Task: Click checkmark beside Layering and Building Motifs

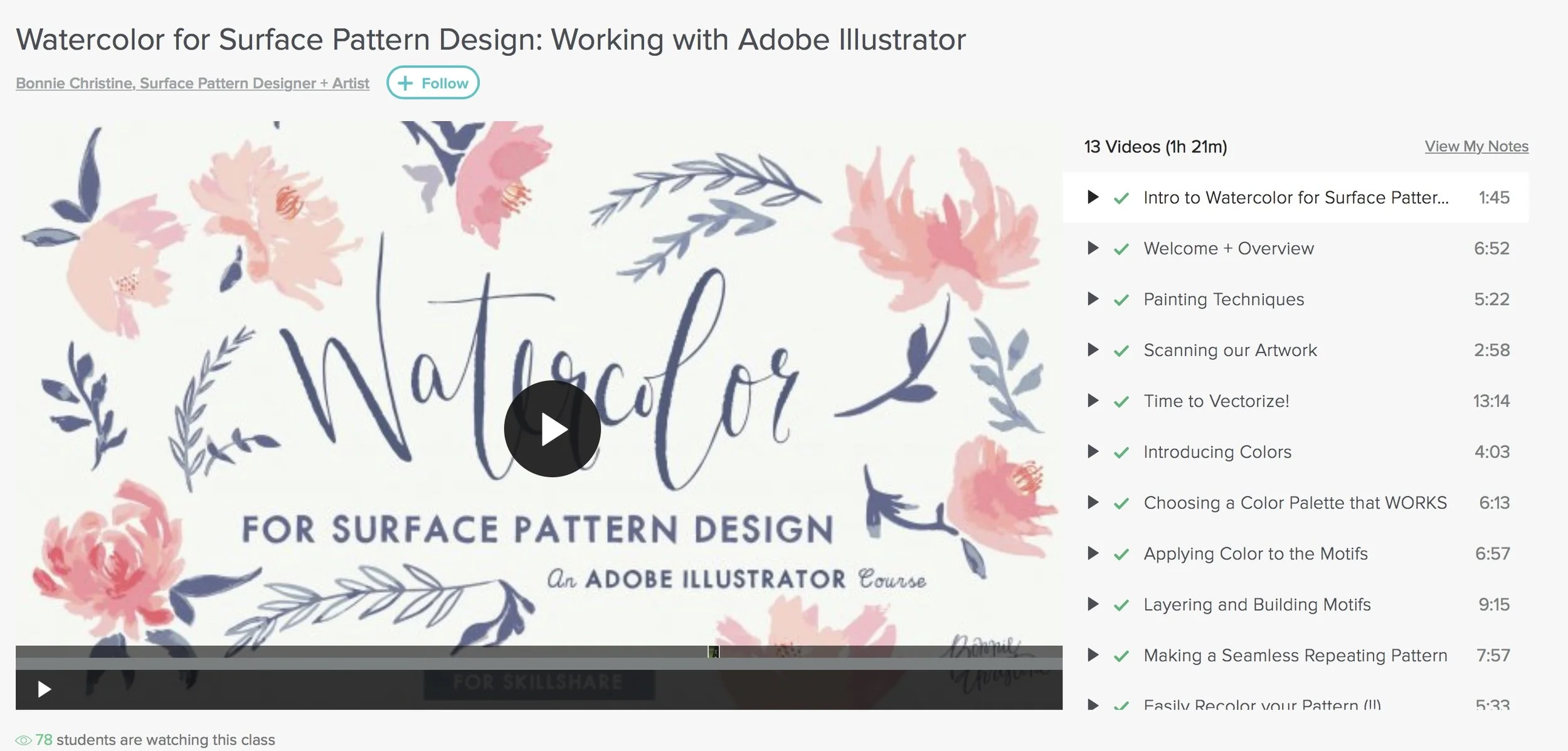Action: pos(1121,606)
